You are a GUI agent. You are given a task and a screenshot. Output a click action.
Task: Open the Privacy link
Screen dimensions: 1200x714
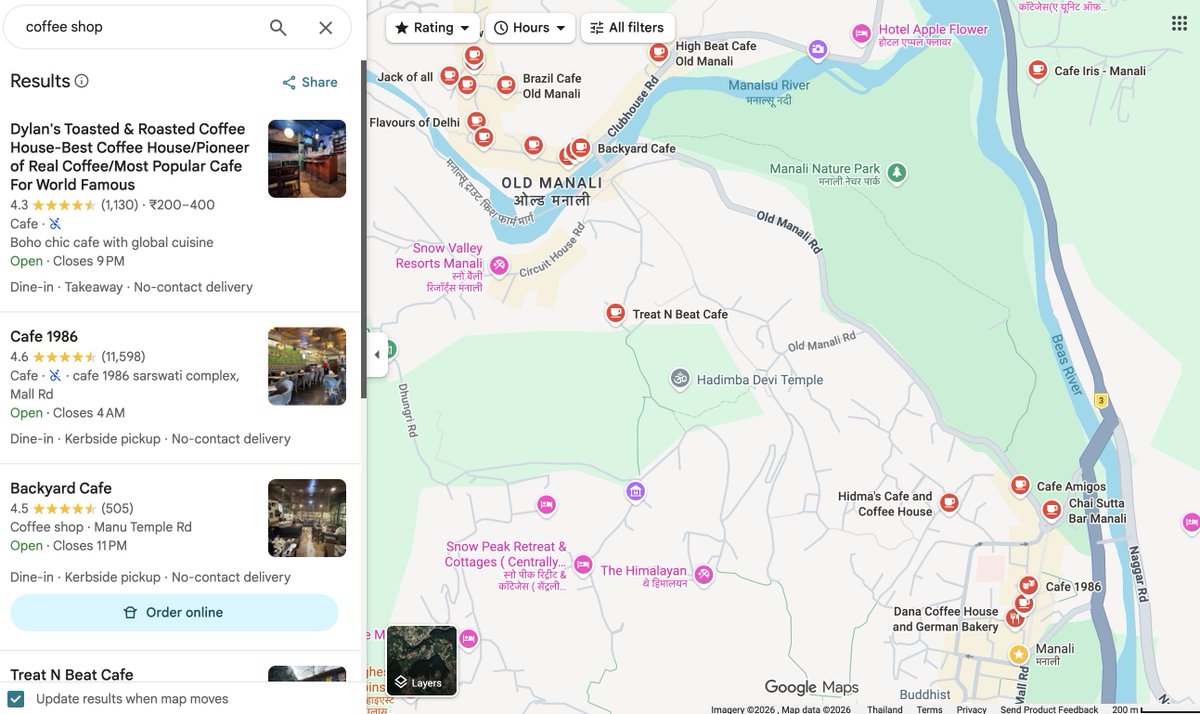click(972, 709)
